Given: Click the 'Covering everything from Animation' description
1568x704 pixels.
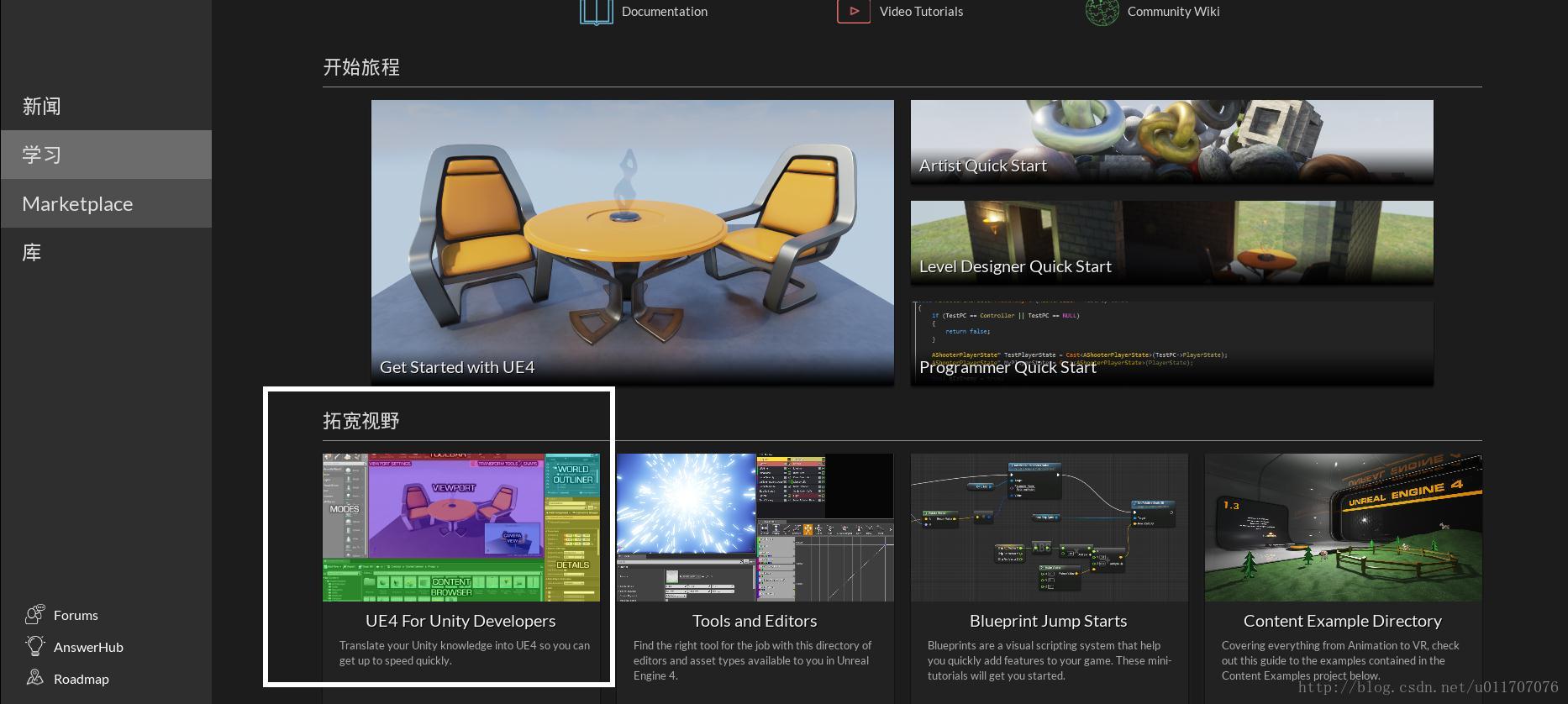Looking at the screenshot, I should (x=1340, y=660).
